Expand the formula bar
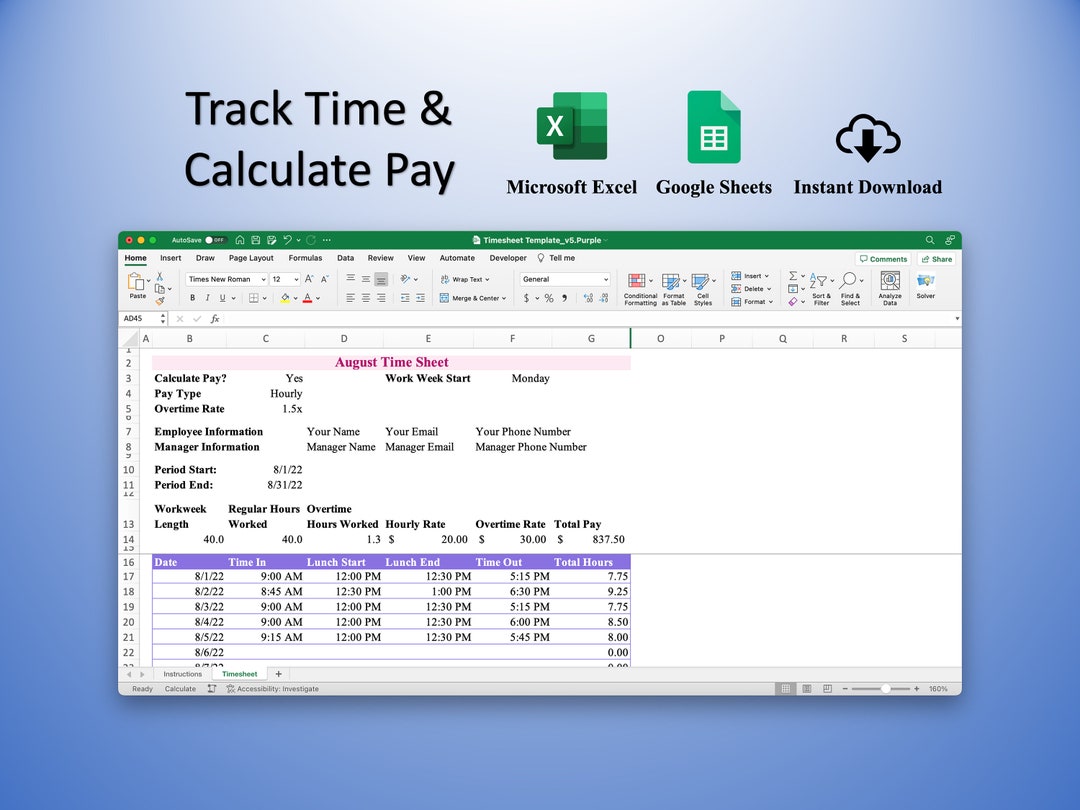This screenshot has height=810, width=1080. tap(957, 318)
